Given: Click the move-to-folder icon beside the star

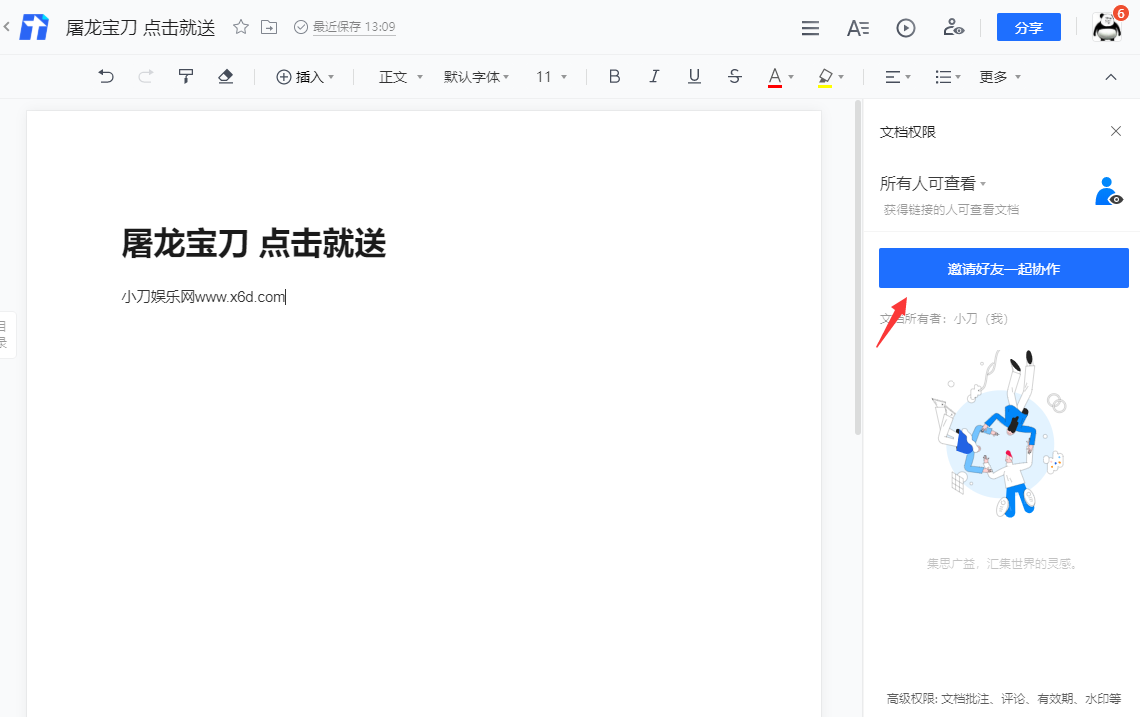Looking at the screenshot, I should 268,29.
